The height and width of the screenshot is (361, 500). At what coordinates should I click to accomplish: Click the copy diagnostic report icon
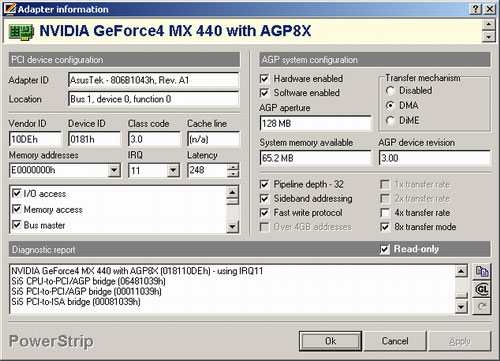482,272
